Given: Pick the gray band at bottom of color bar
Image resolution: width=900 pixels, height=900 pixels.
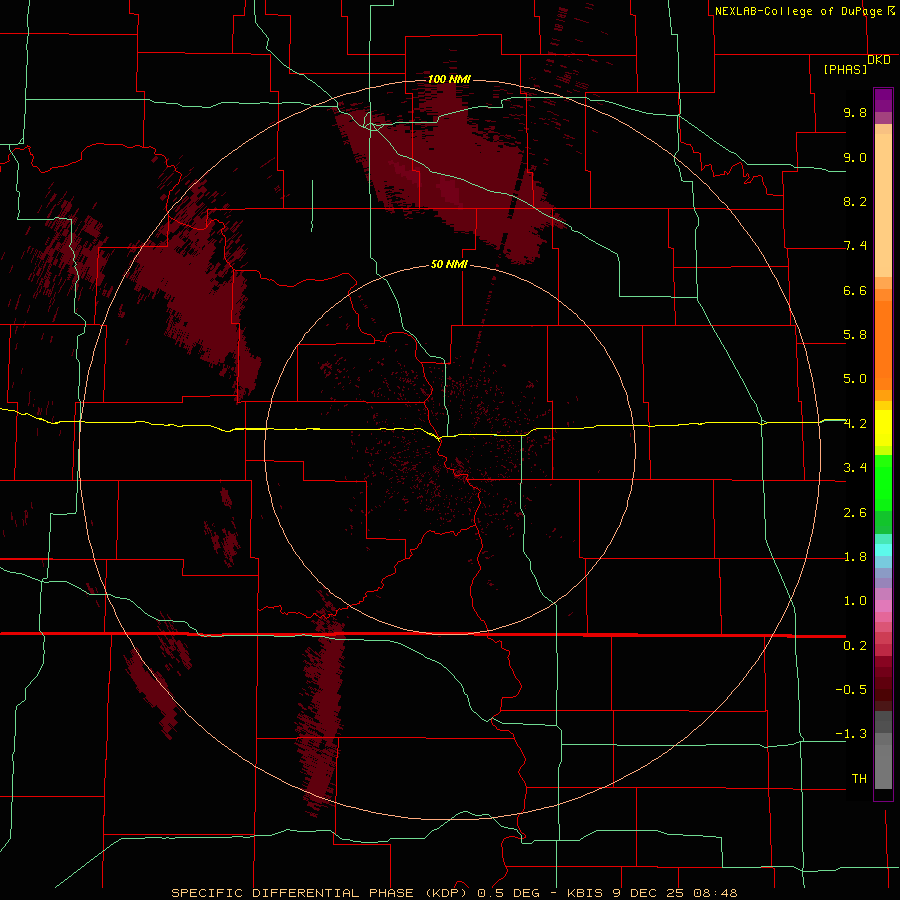Looking at the screenshot, I should 883,761.
